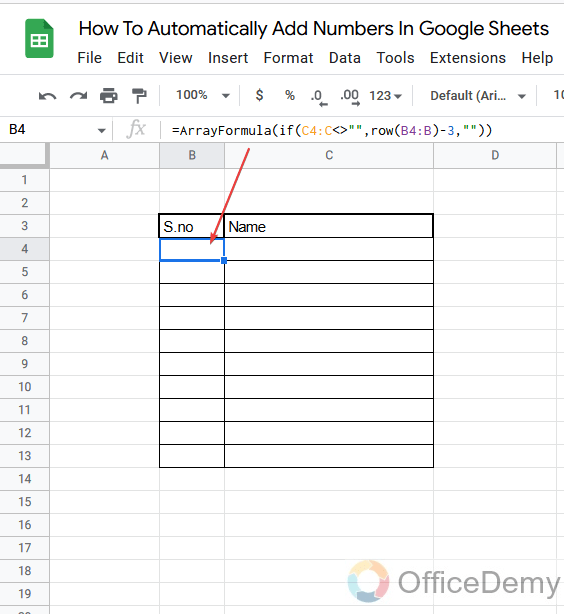564x614 pixels.
Task: Format as currency with the dollar icon
Action: click(259, 95)
